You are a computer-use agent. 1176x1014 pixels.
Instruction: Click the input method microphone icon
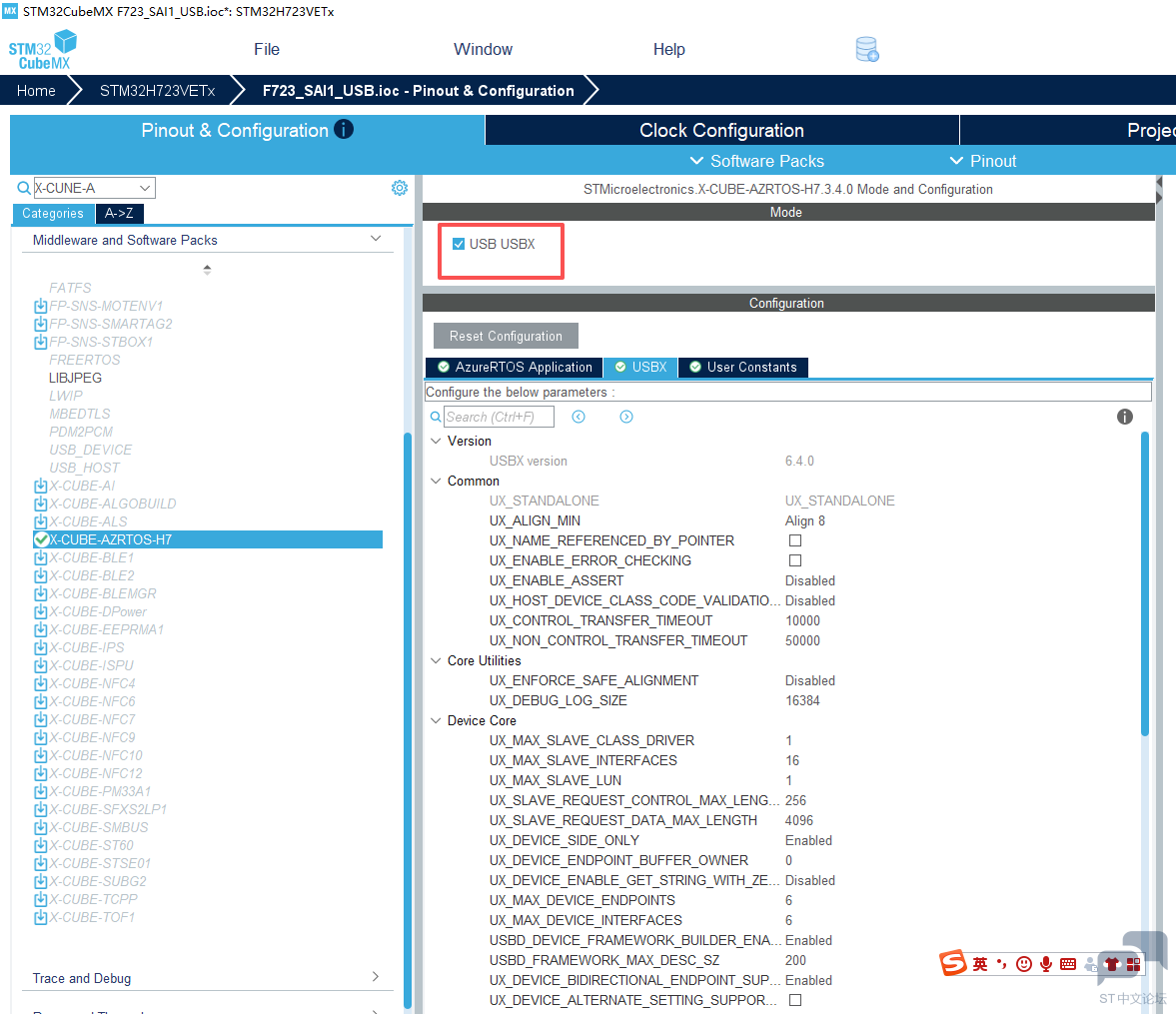1045,964
